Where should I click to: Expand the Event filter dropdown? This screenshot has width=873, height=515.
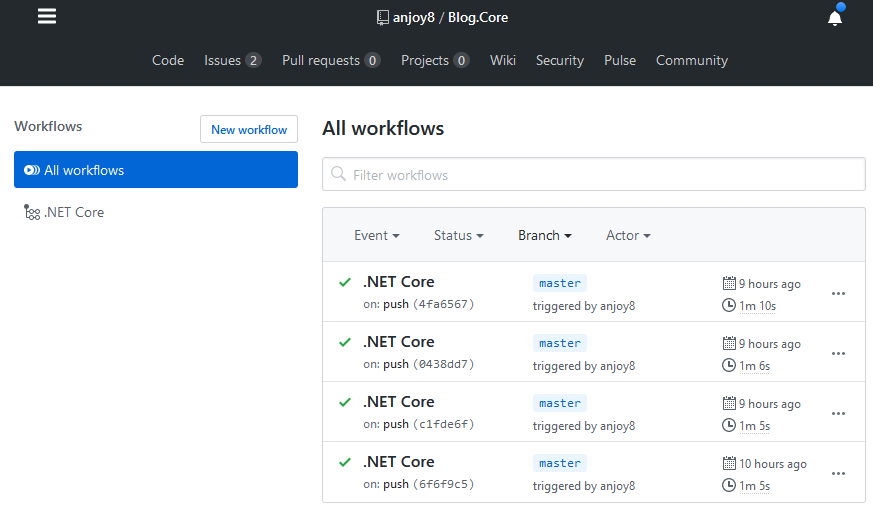tap(377, 236)
